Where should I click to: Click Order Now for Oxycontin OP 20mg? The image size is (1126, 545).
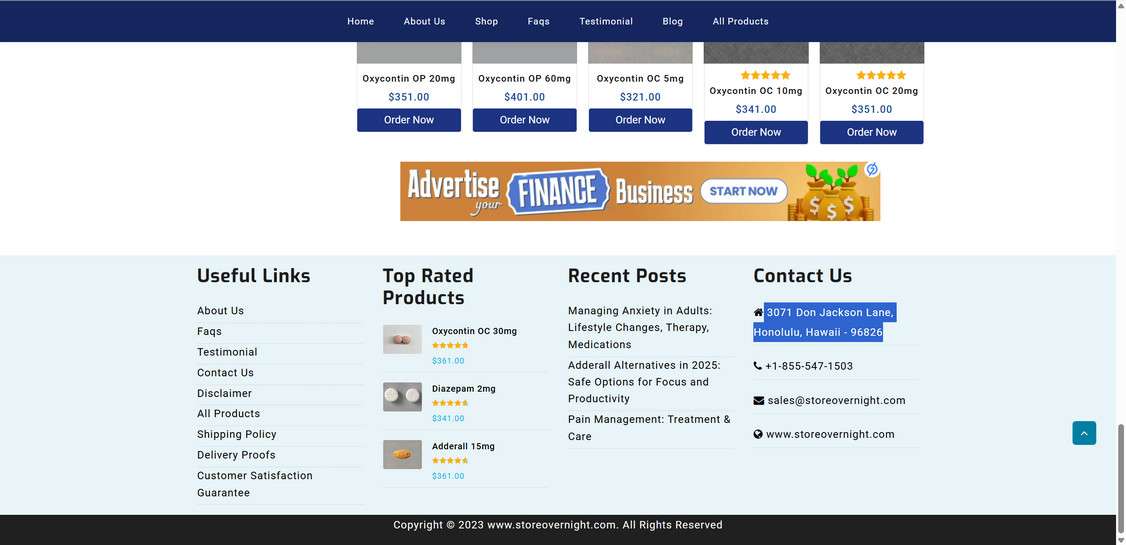click(x=409, y=120)
